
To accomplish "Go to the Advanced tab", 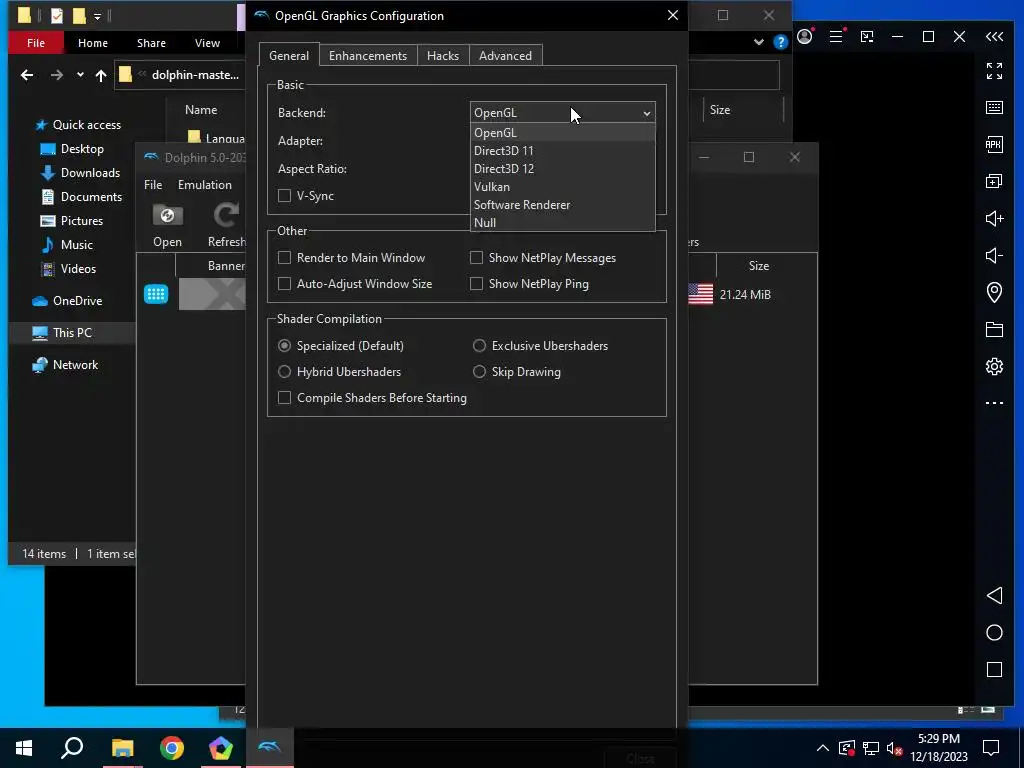I will tap(505, 56).
